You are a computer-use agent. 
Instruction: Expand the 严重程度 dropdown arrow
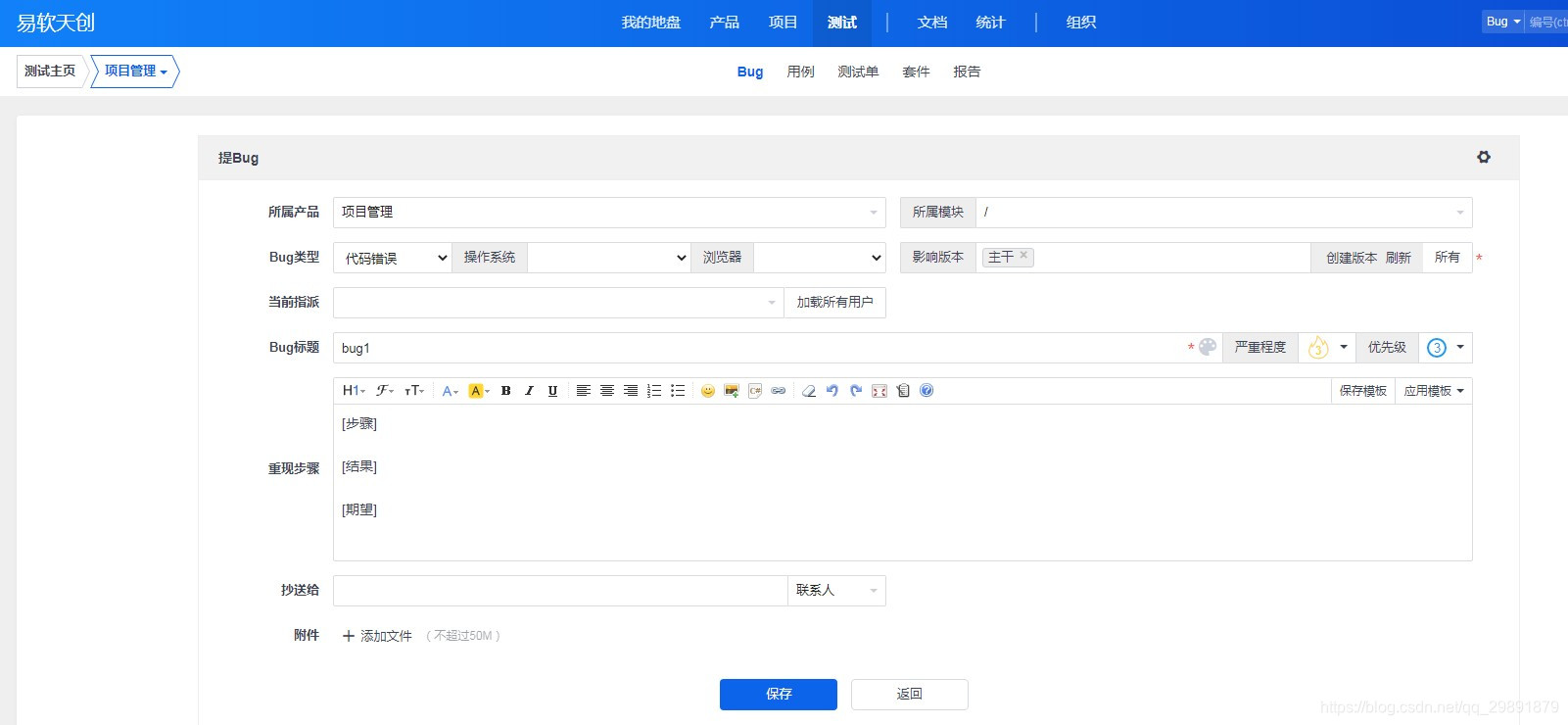[1344, 347]
